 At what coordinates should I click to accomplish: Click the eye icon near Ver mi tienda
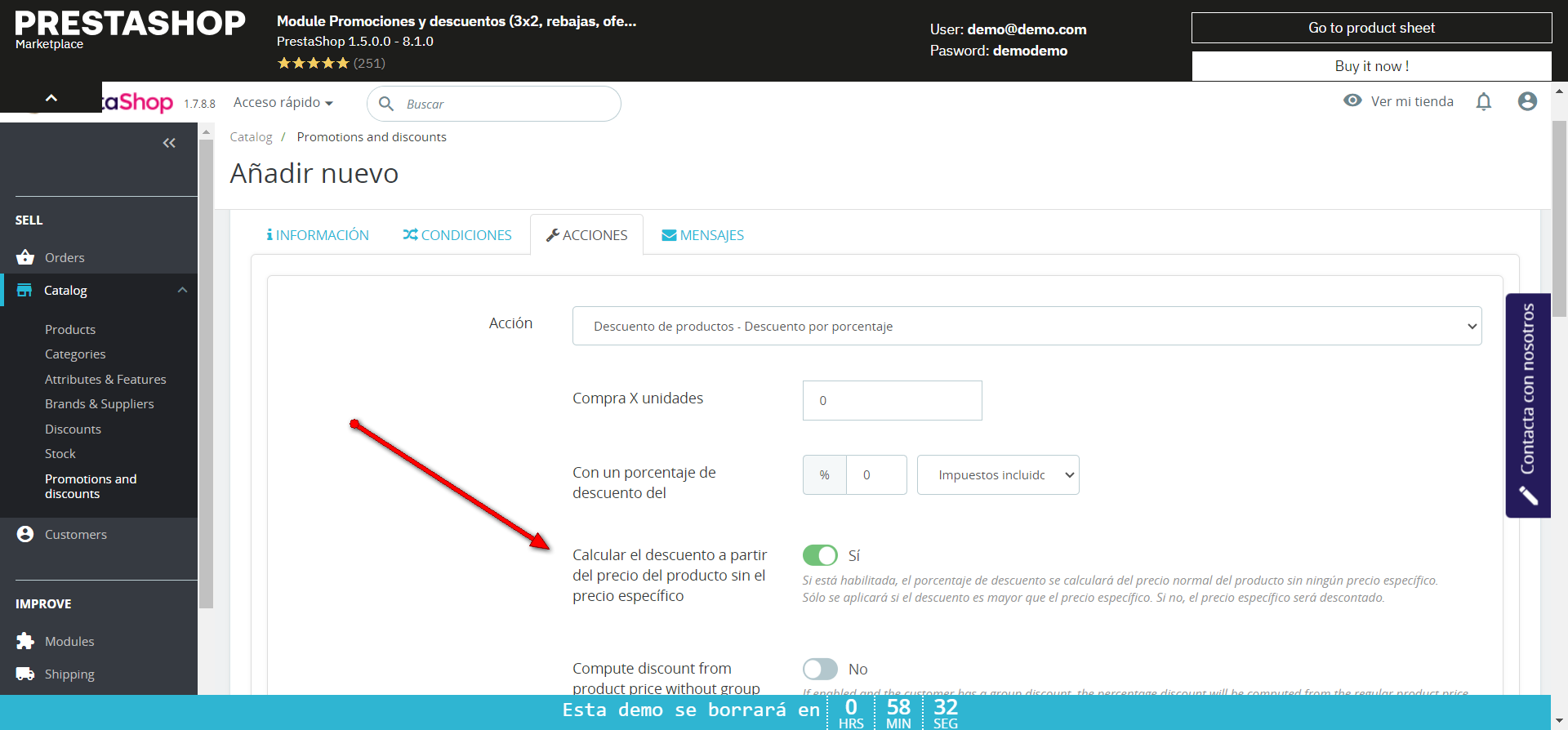pos(1352,100)
